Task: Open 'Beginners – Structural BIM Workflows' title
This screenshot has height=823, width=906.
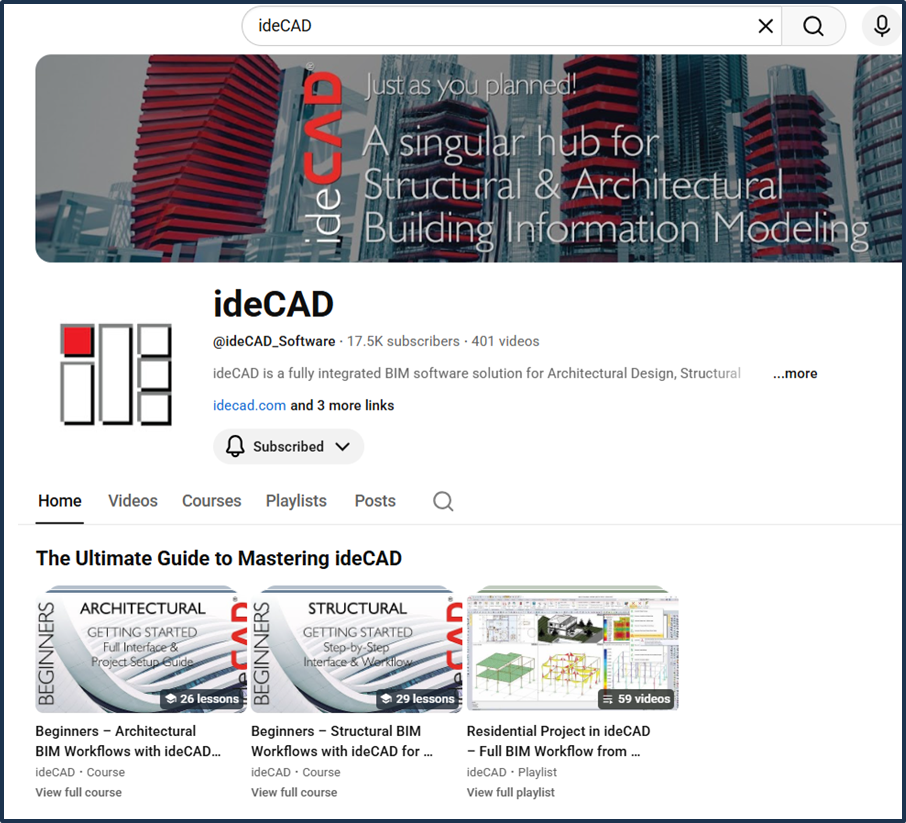Action: (x=342, y=741)
